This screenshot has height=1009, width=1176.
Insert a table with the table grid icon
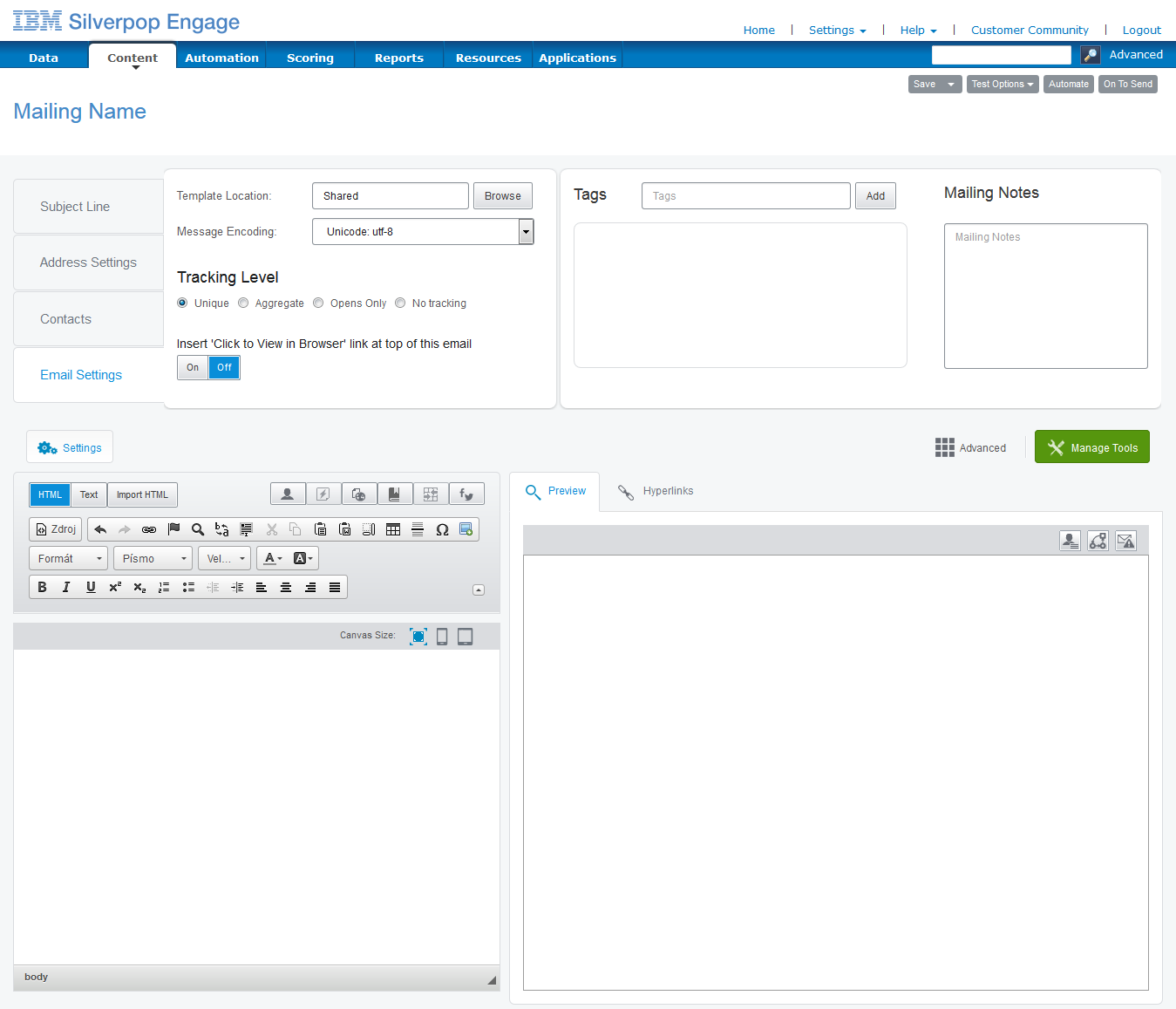[x=393, y=529]
